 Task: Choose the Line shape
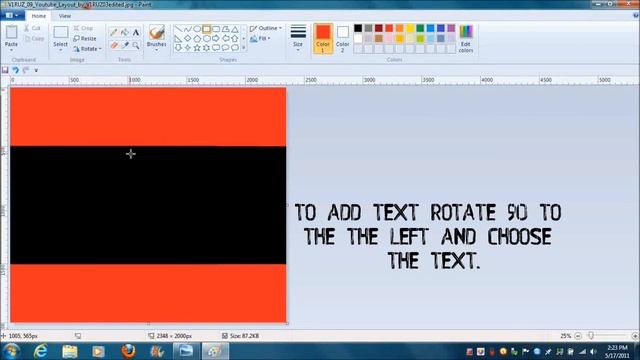coord(178,29)
